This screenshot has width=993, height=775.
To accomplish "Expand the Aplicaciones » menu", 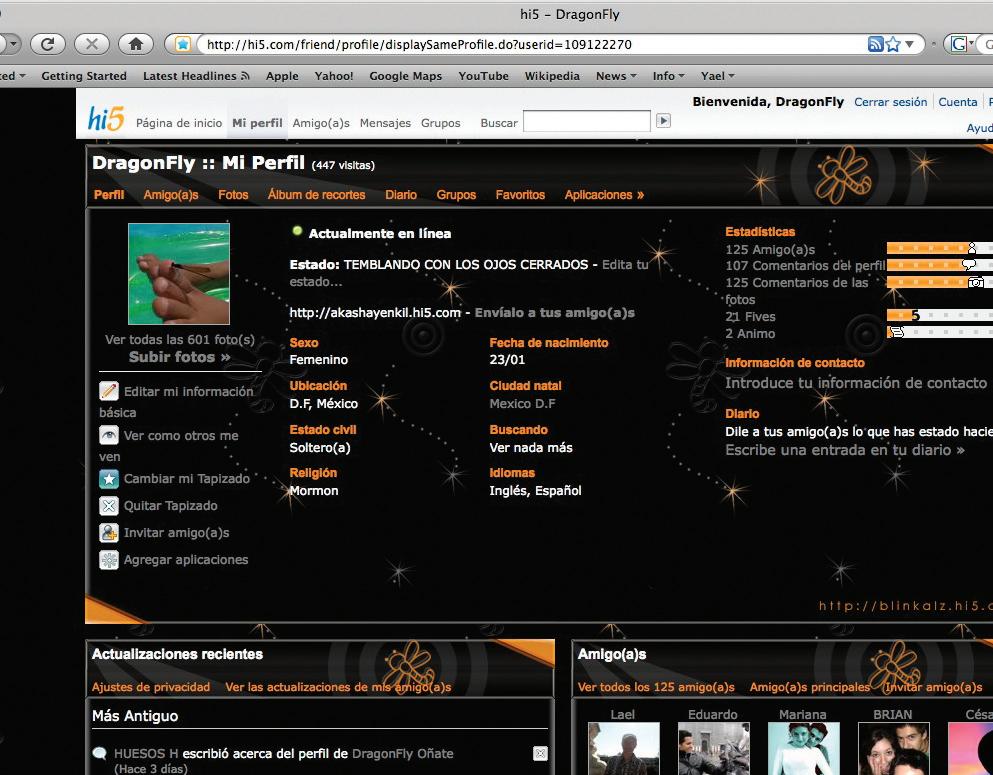I will (x=604, y=194).
